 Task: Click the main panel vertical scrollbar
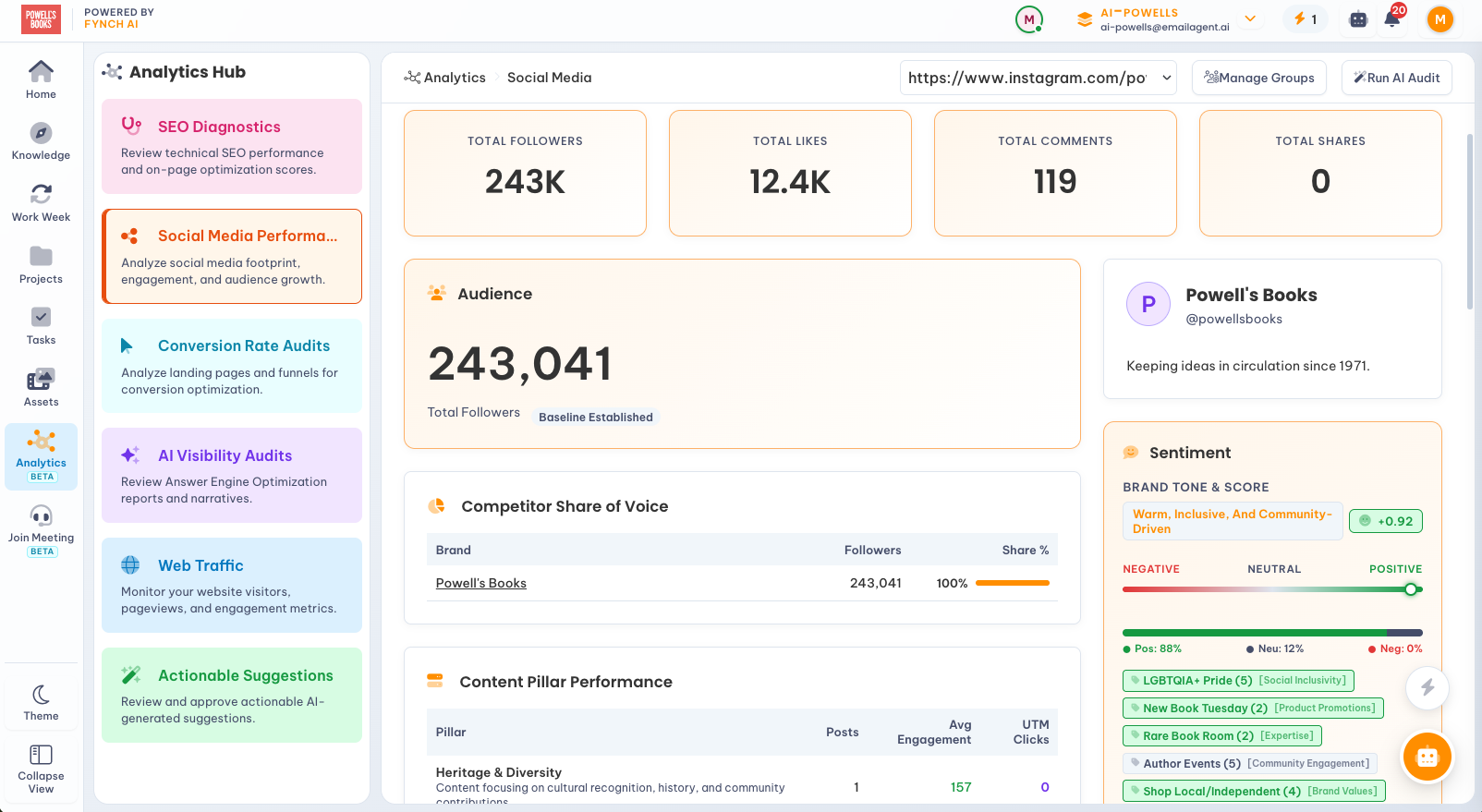tap(1469, 222)
